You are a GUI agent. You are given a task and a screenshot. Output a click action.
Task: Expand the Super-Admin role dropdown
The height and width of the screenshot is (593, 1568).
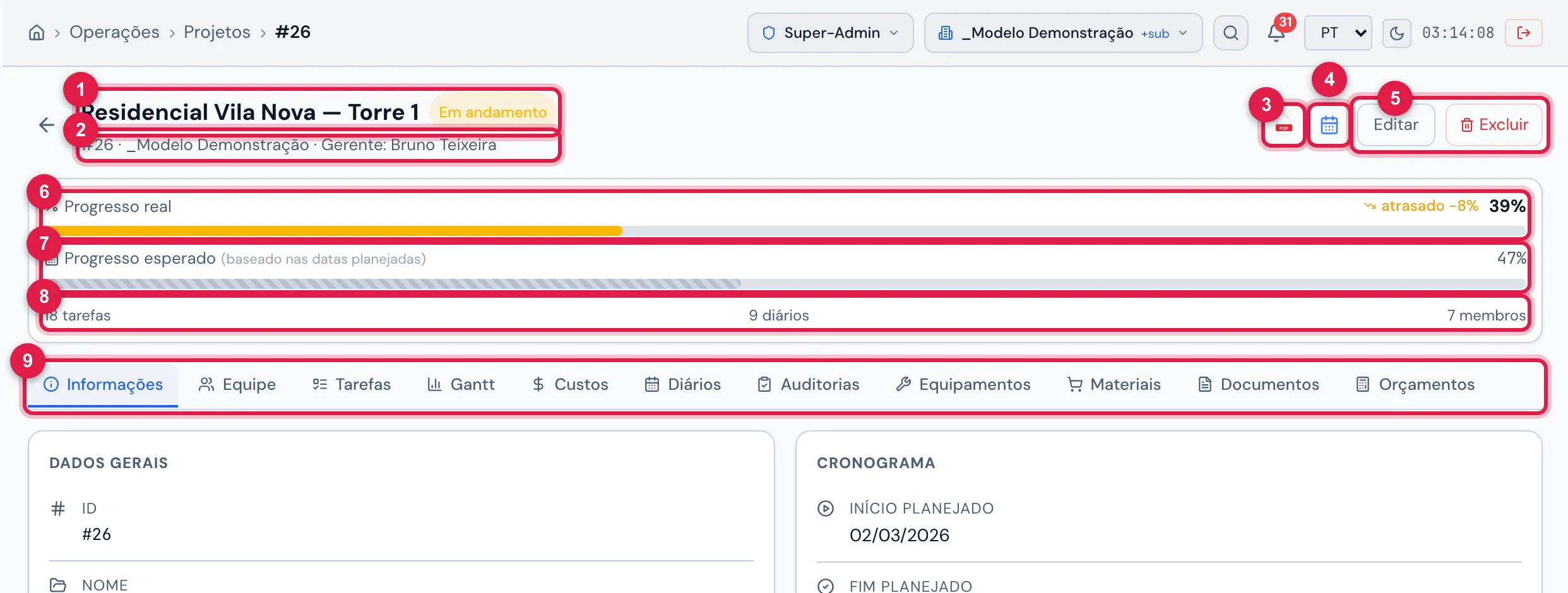pyautogui.click(x=830, y=33)
